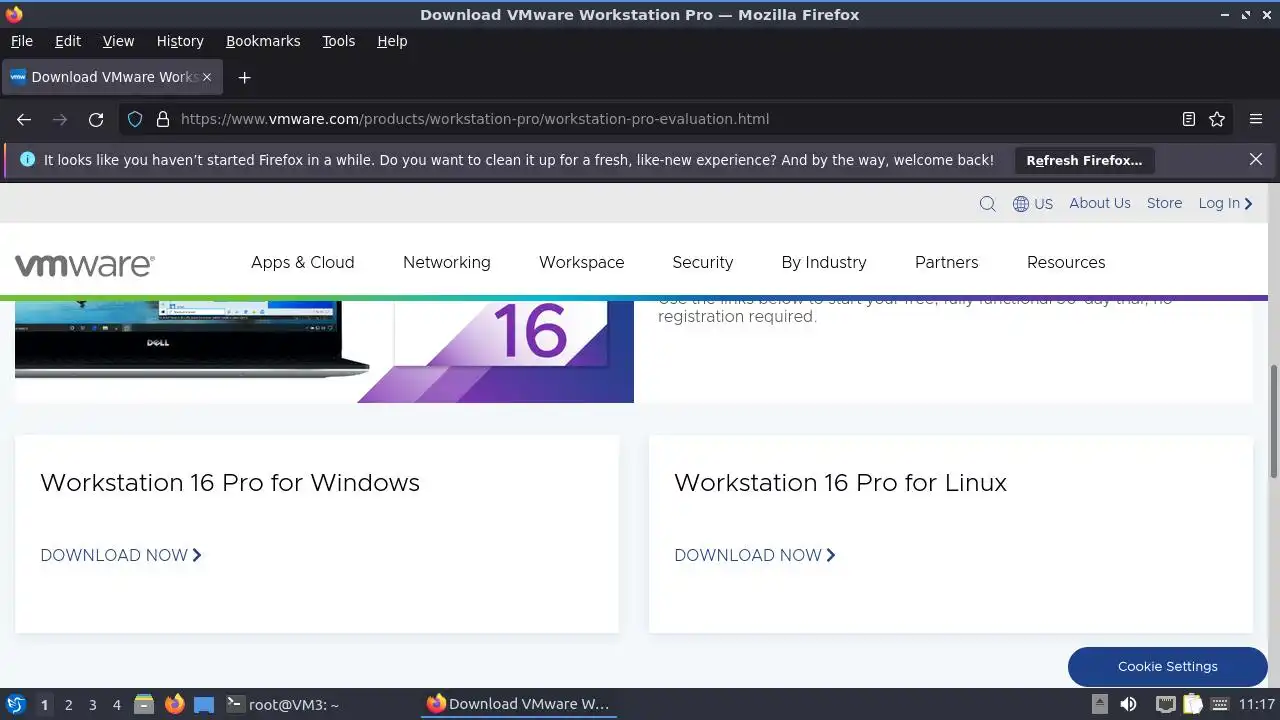
Task: Download Workstation 16 Pro for Windows
Action: (x=121, y=555)
